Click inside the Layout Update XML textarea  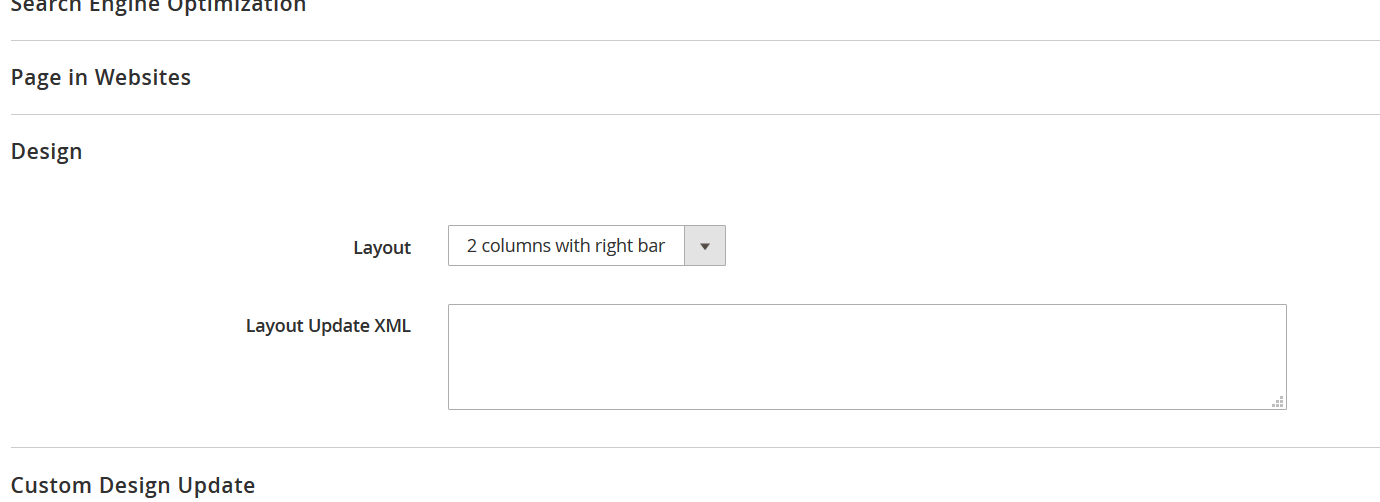(866, 356)
